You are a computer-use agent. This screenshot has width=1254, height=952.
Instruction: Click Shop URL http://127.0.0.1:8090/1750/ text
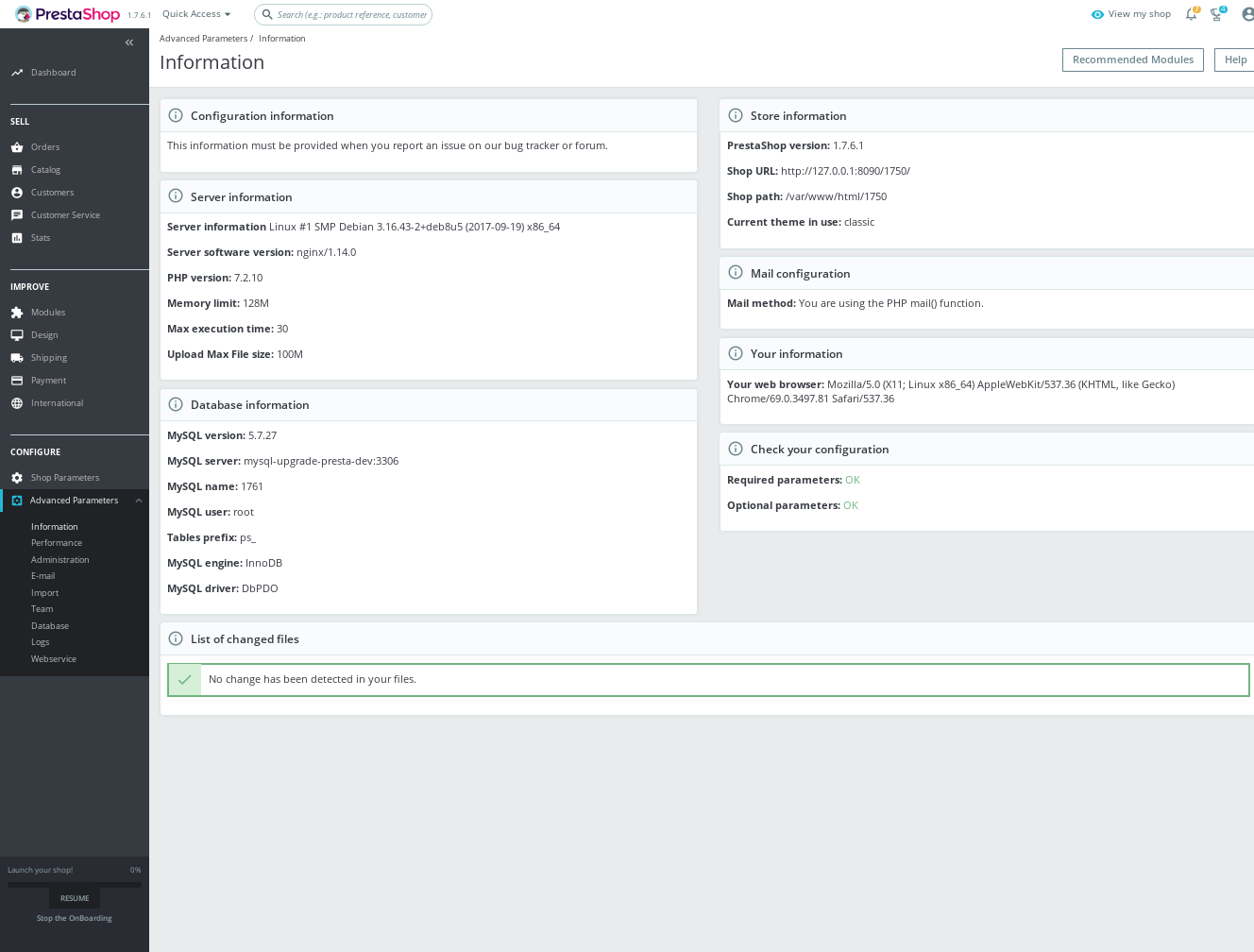(819, 171)
